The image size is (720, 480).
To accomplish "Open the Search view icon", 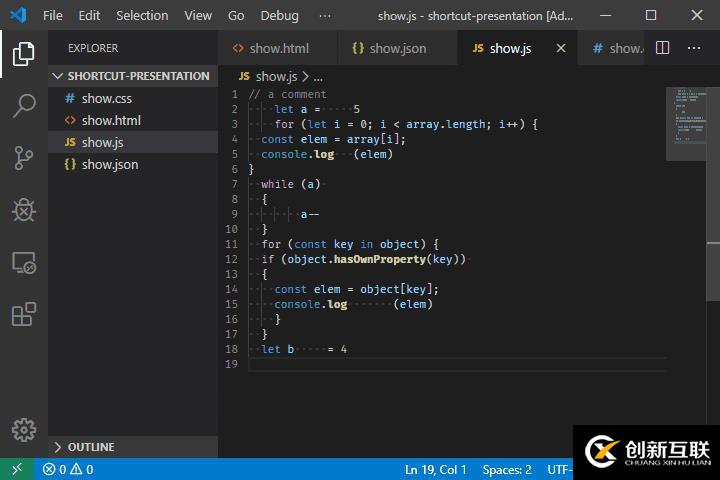I will coord(23,106).
